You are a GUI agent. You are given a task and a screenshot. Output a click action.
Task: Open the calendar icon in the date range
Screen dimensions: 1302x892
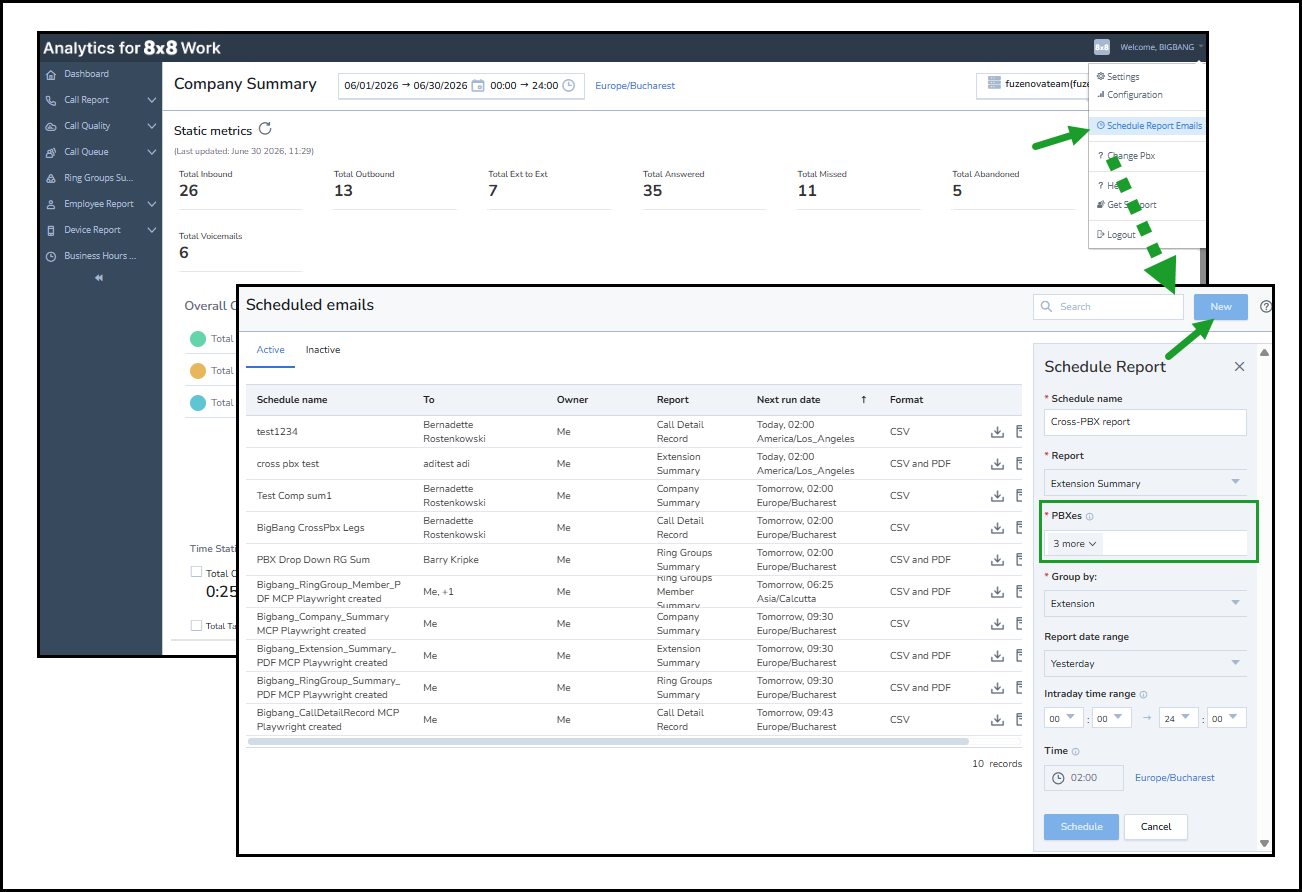point(478,86)
